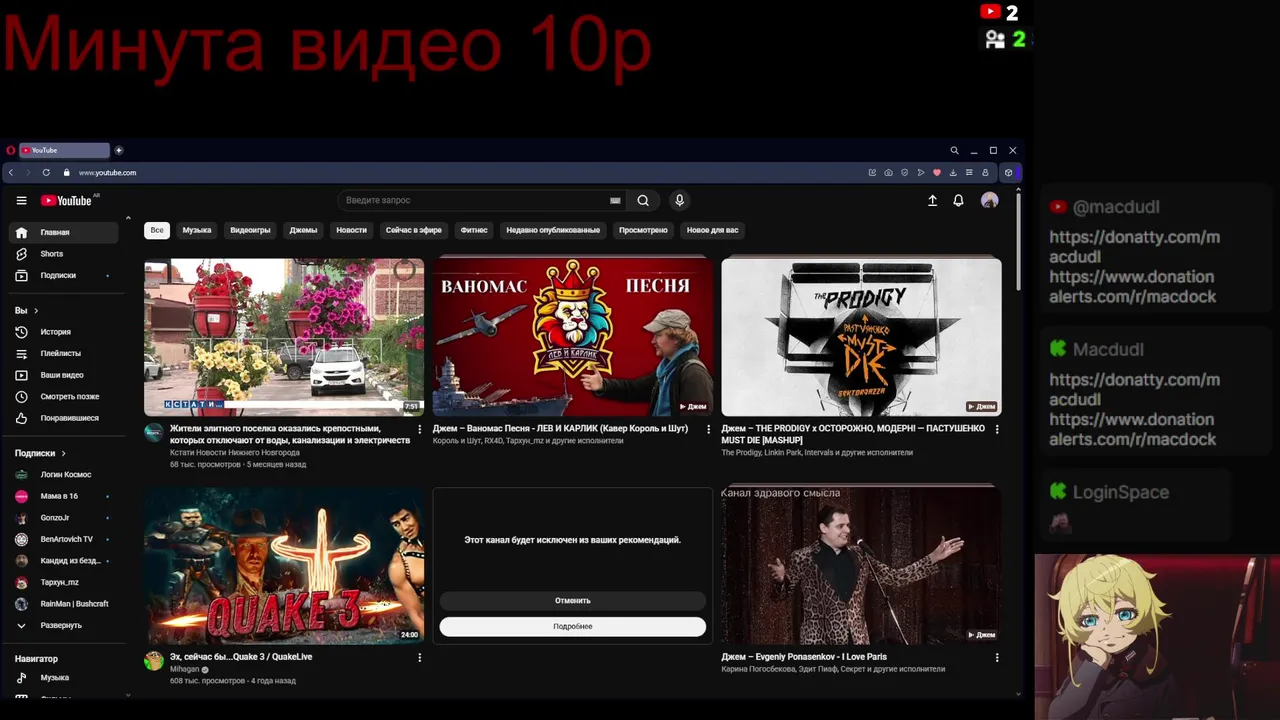Open Мама в 16 channel subscription
The width and height of the screenshot is (1280, 720).
coord(63,496)
